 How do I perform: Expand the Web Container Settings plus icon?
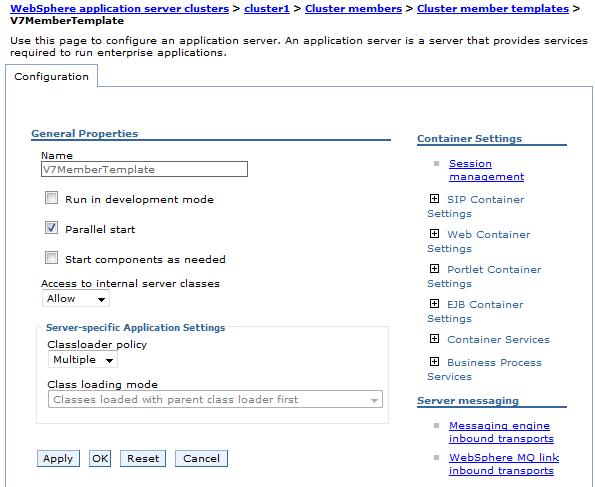point(434,233)
